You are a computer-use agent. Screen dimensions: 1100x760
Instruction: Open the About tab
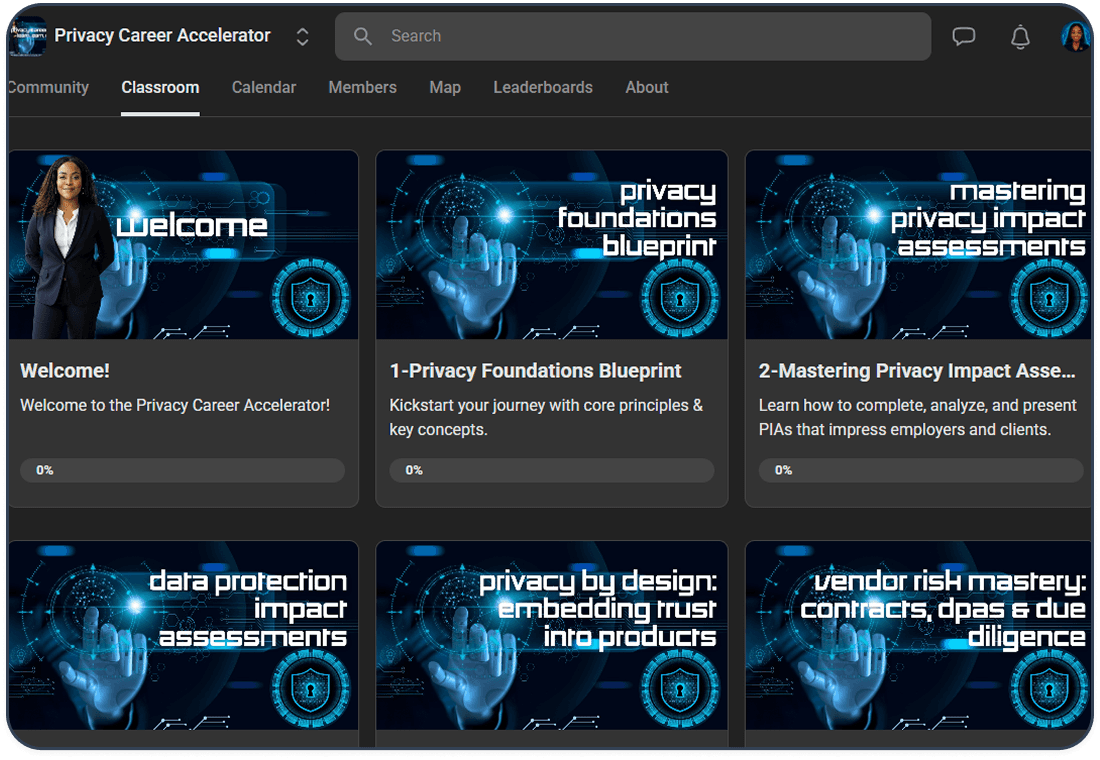[x=647, y=88]
